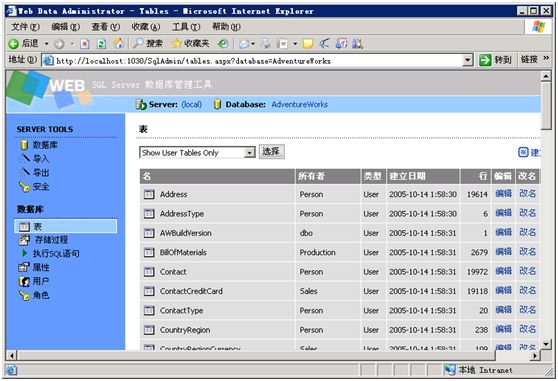Click the create table icon at right
Screen dimensions: 558x381
pyautogui.click(x=523, y=152)
